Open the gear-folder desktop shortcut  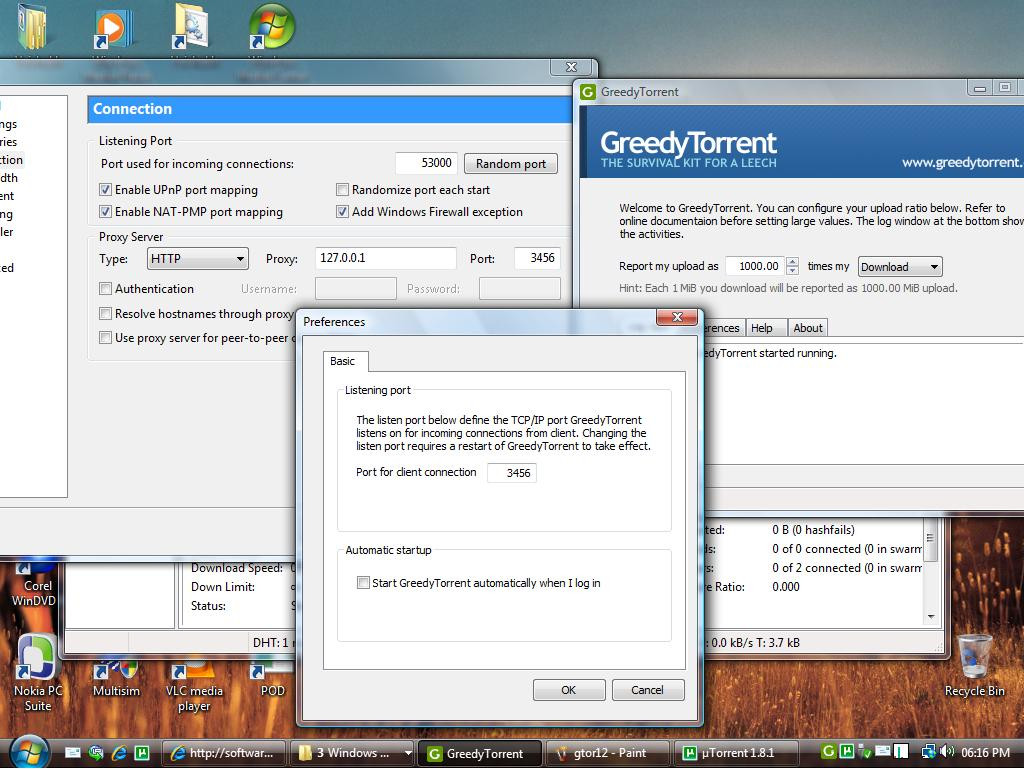pyautogui.click(x=191, y=27)
